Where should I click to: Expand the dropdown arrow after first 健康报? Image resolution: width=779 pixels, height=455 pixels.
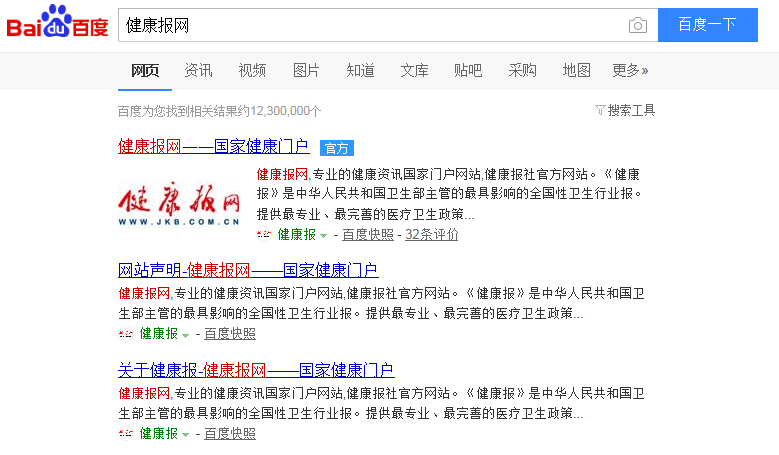323,235
